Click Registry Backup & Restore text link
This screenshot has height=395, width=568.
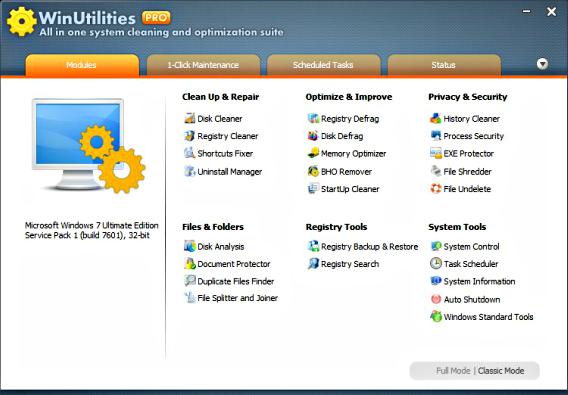coord(369,246)
